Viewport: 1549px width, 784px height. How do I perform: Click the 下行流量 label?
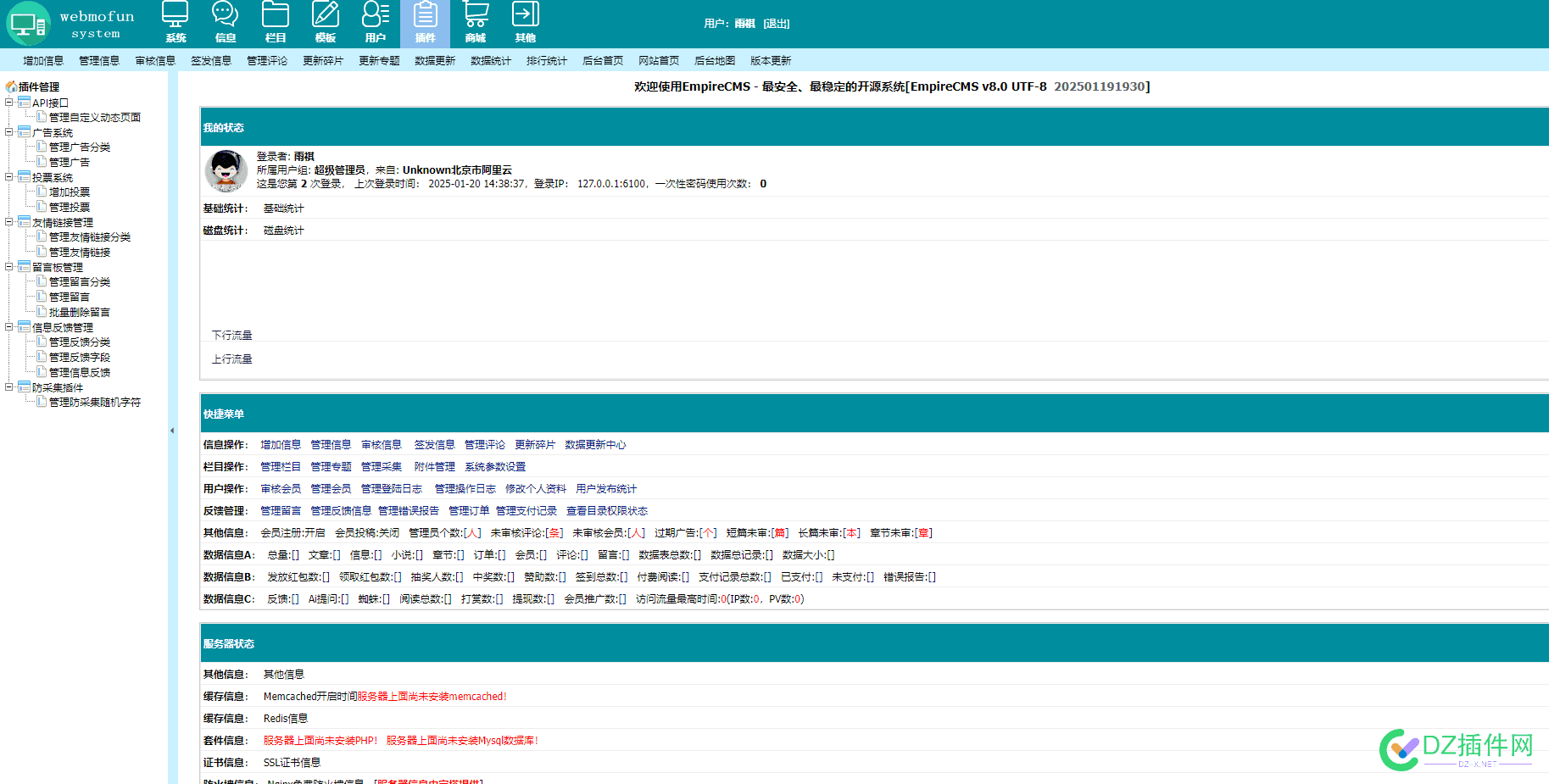point(232,336)
